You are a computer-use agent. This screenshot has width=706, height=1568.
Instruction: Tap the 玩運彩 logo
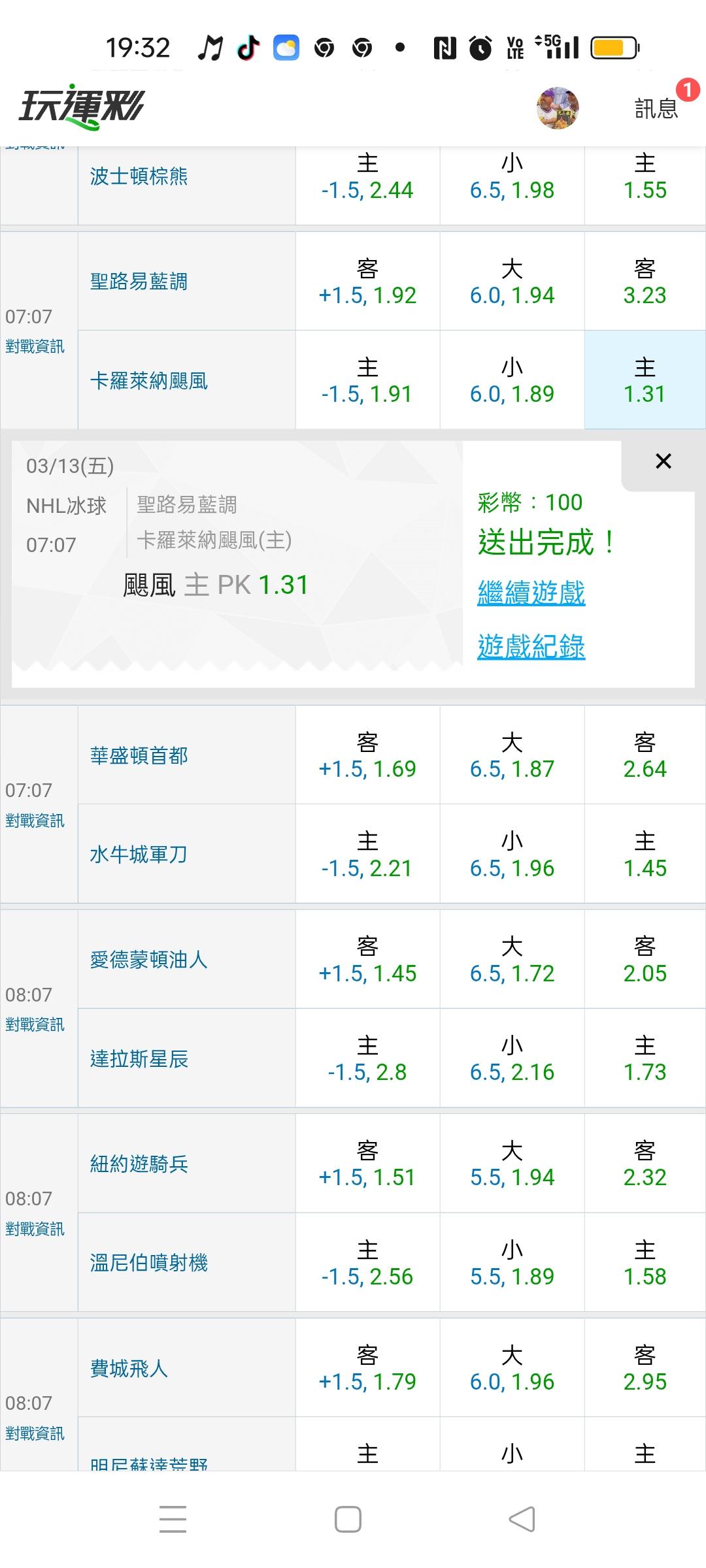pyautogui.click(x=81, y=107)
